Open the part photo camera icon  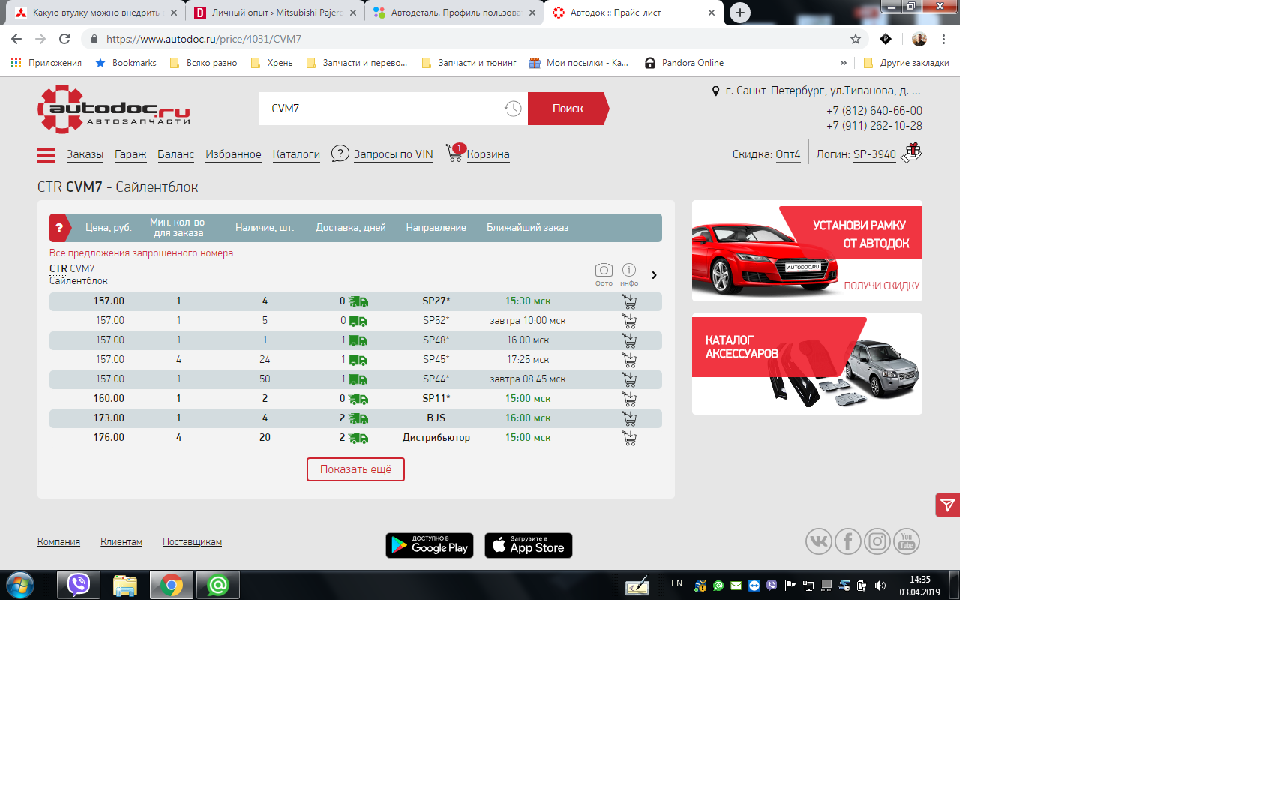point(603,271)
